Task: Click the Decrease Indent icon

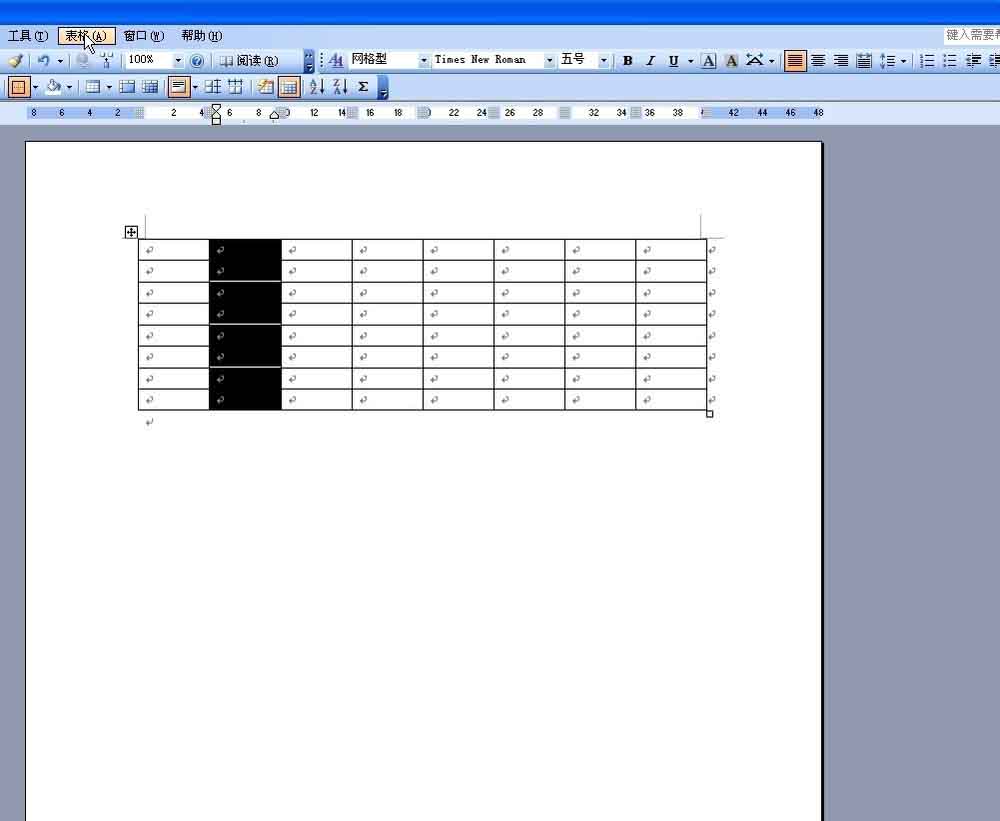Action: [x=973, y=61]
